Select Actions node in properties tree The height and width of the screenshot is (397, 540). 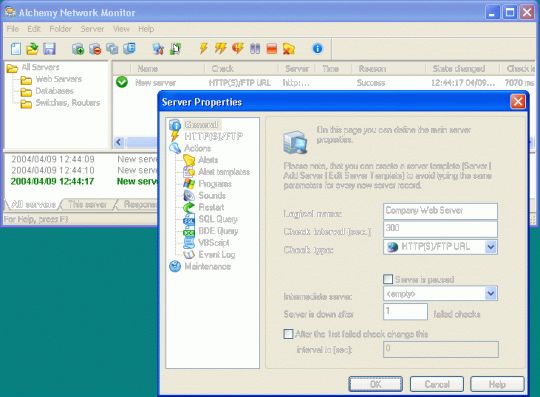(197, 148)
